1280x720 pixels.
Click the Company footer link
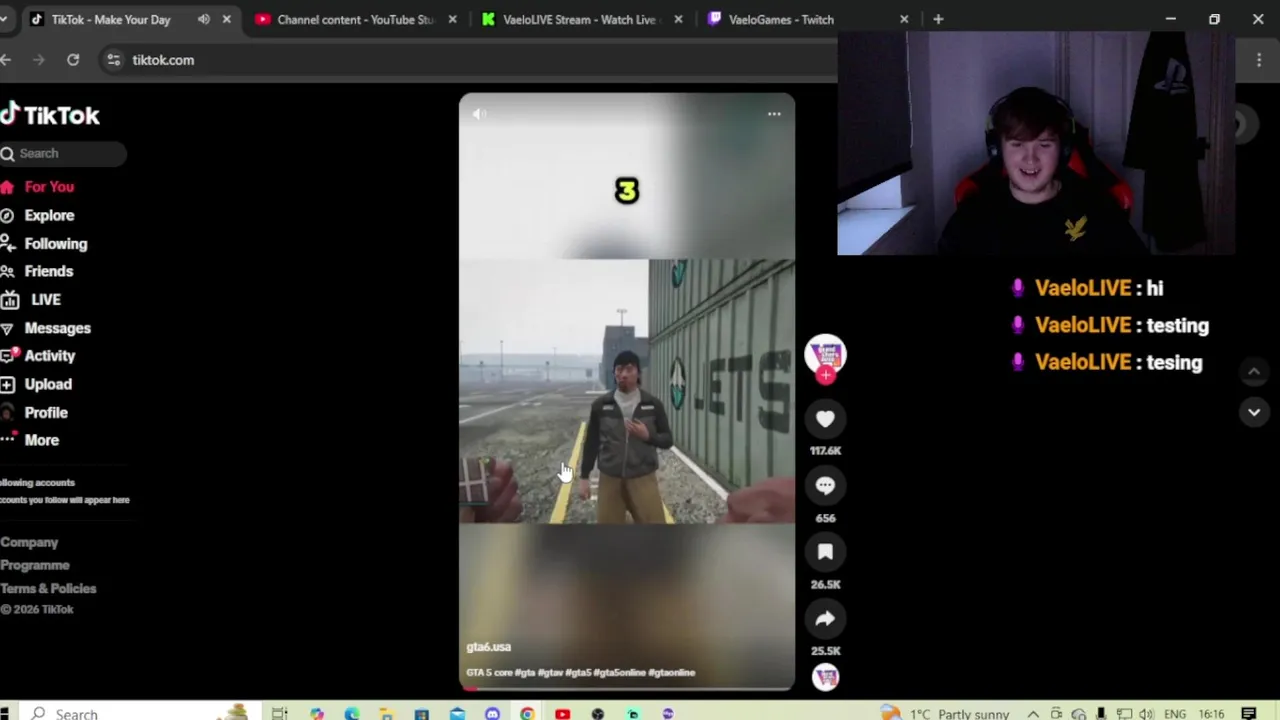pos(29,542)
